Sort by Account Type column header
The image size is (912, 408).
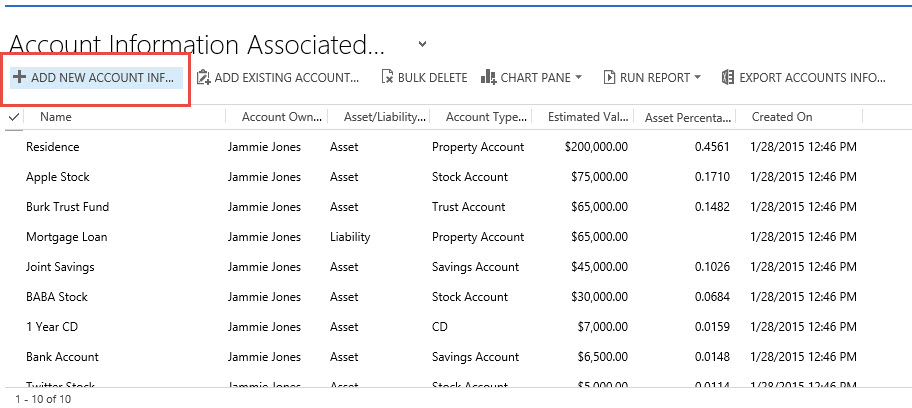pyautogui.click(x=485, y=117)
